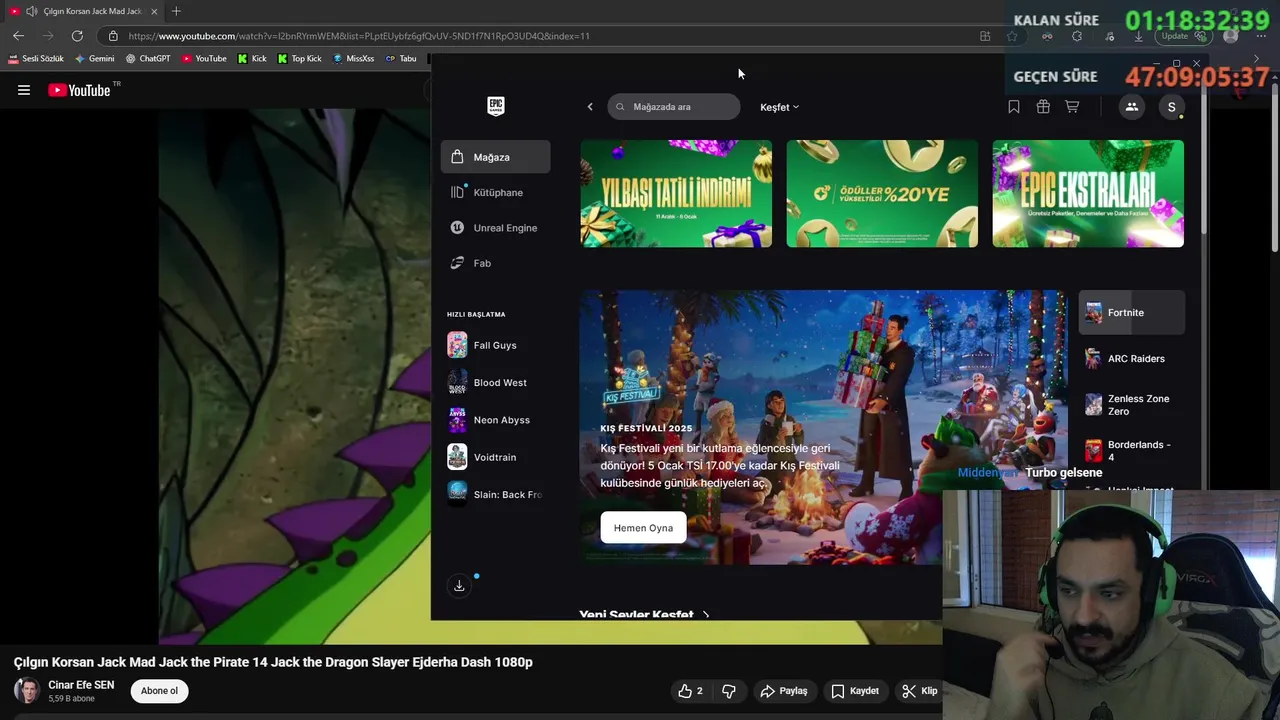
Task: Open the Ödüller %20'ye banner
Action: tap(882, 193)
